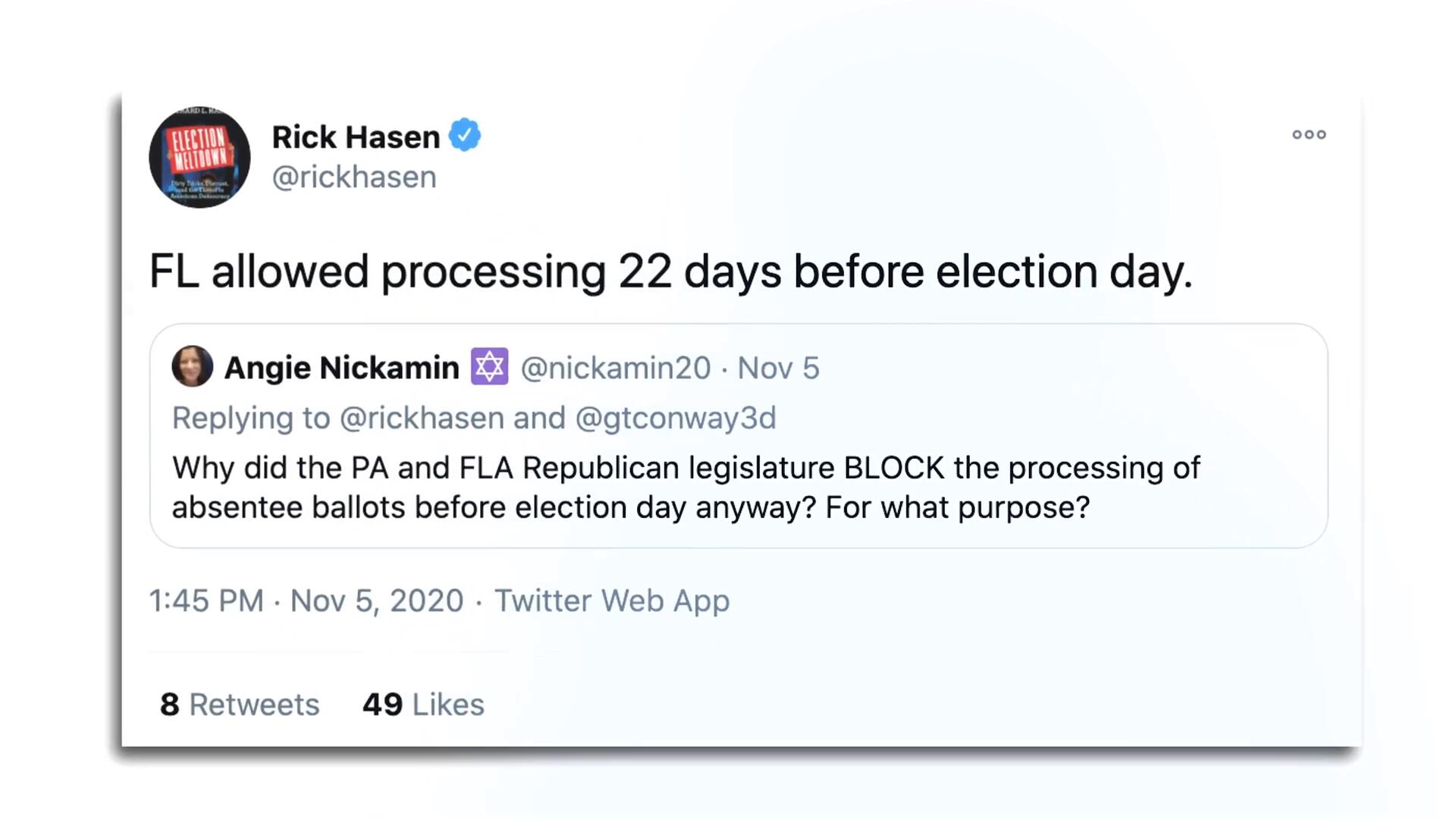View the 8 Retweets list
Image resolution: width=1456 pixels, height=819 pixels.
240,704
